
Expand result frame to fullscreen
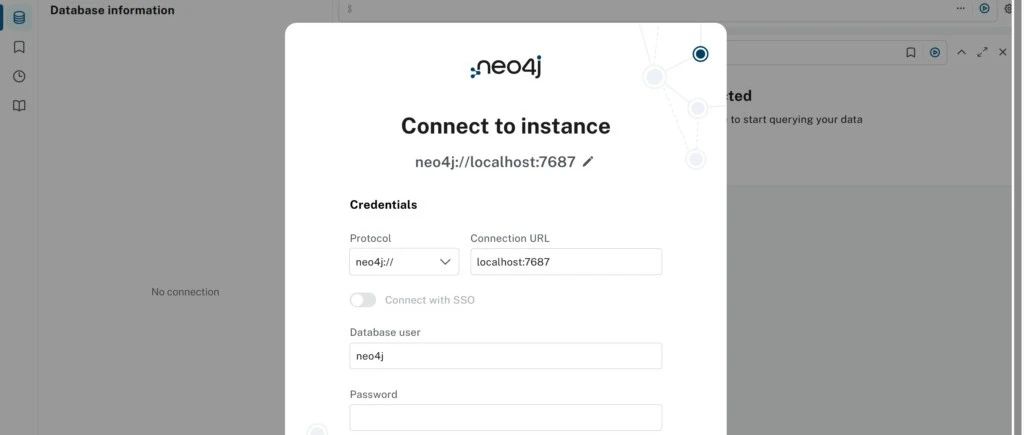coord(982,52)
